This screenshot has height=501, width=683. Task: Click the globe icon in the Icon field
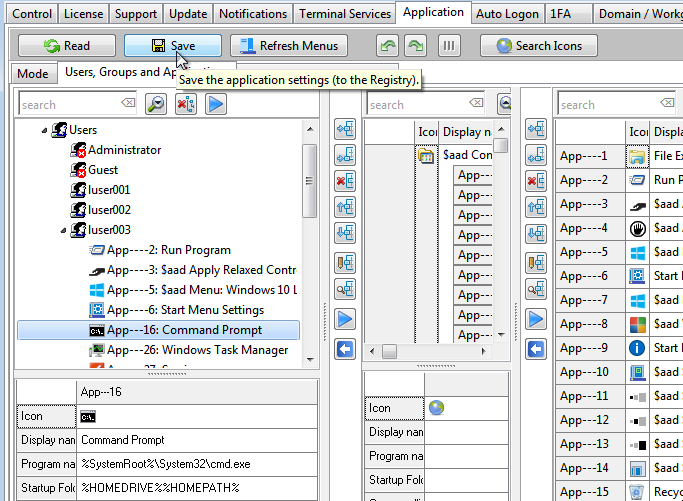pos(436,408)
